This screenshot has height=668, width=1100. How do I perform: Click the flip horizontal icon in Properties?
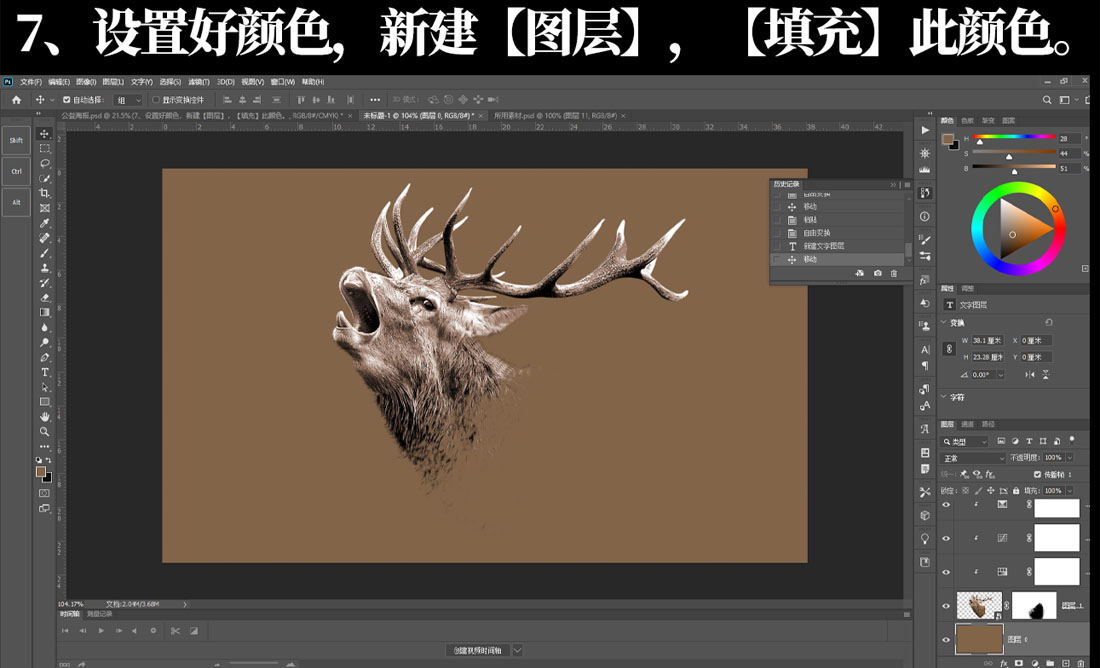pos(1030,375)
